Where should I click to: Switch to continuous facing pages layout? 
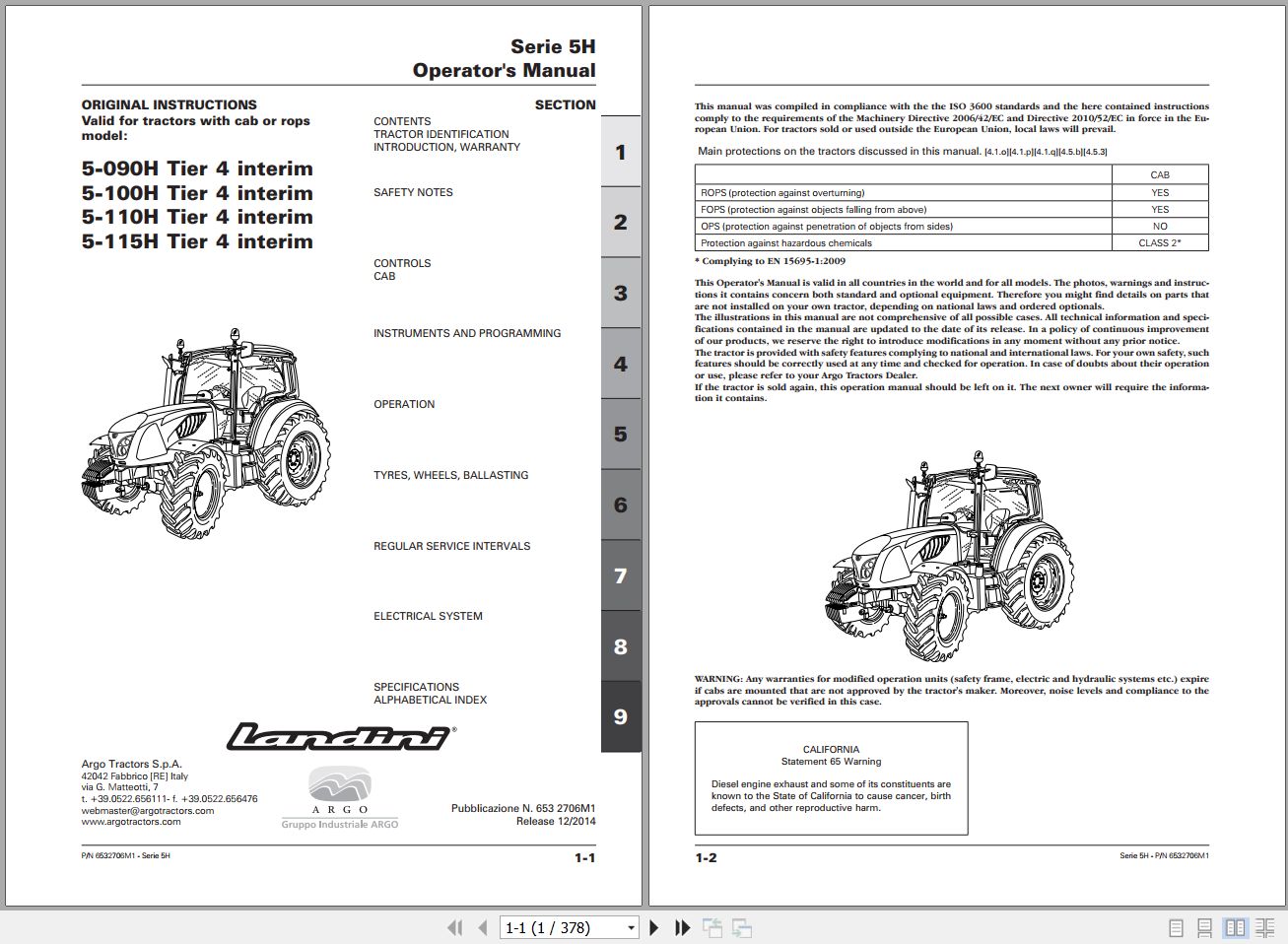coord(1265,927)
